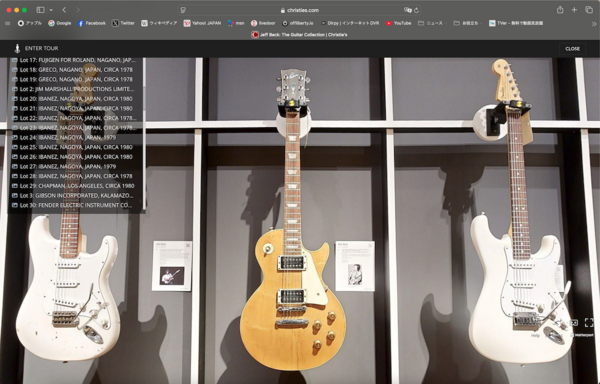This screenshot has width=600, height=384.
Task: Open the アップル bookmark
Action: tap(29, 23)
